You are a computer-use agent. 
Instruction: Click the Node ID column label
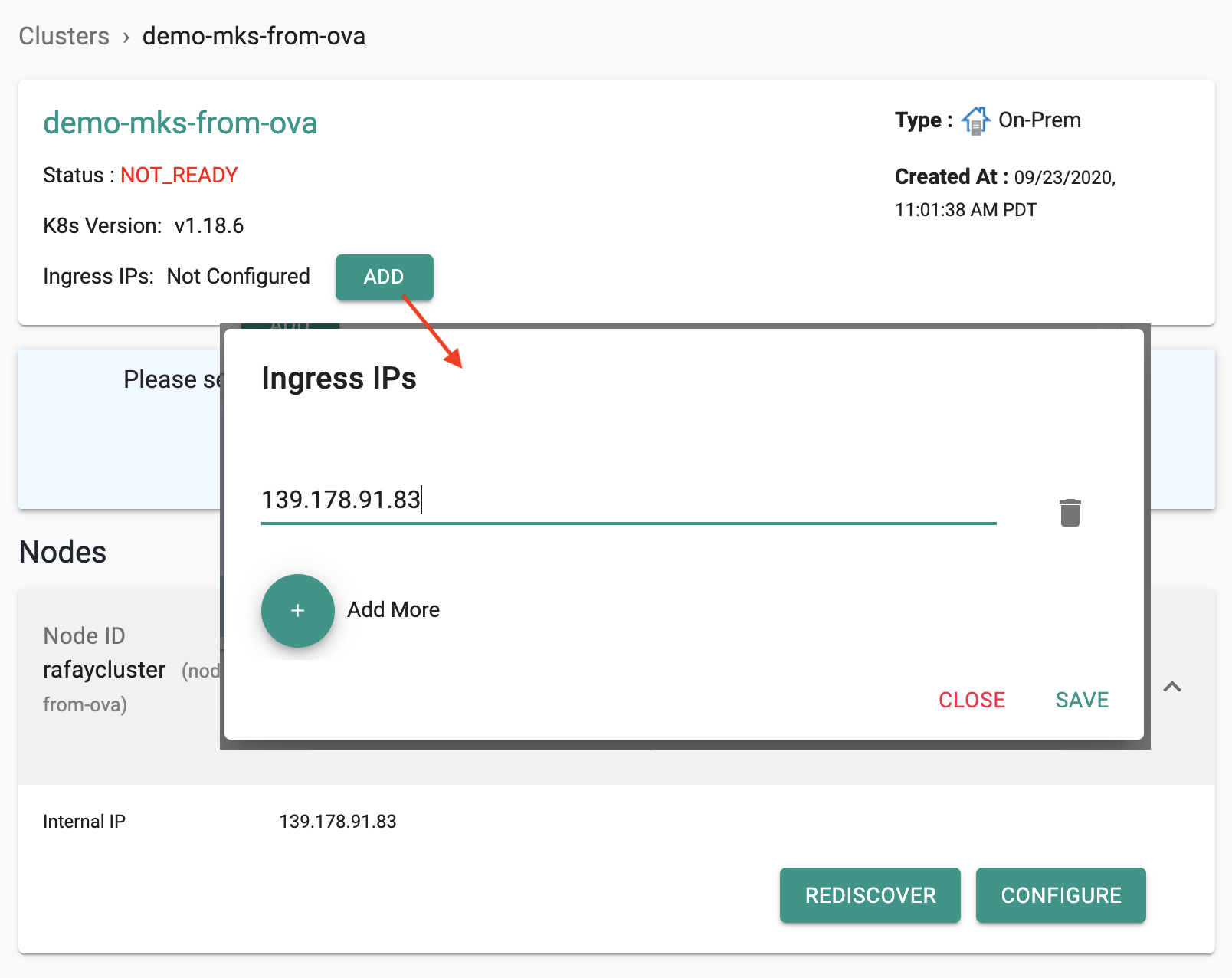[x=84, y=635]
